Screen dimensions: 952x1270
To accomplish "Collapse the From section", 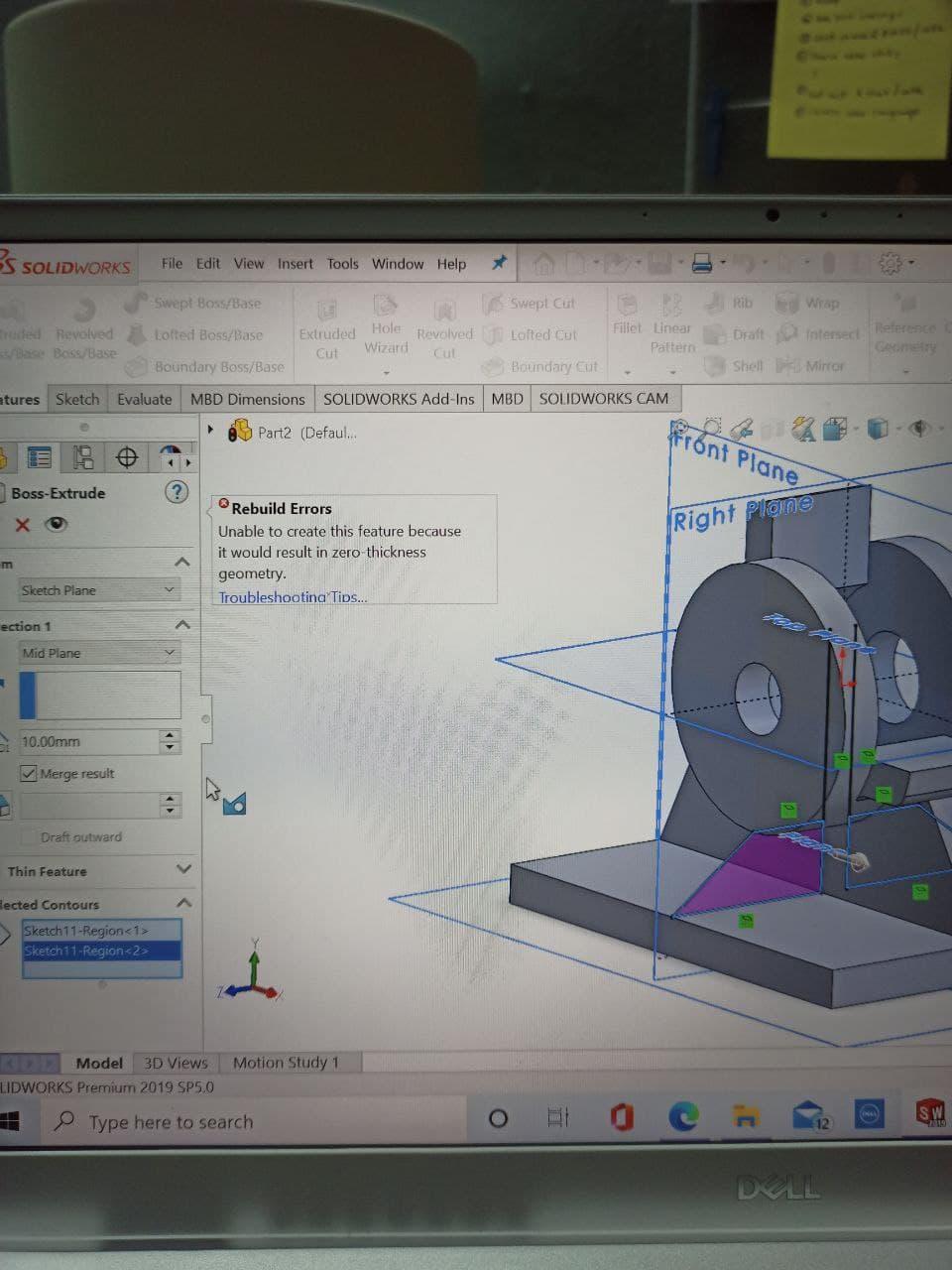I will 181,563.
